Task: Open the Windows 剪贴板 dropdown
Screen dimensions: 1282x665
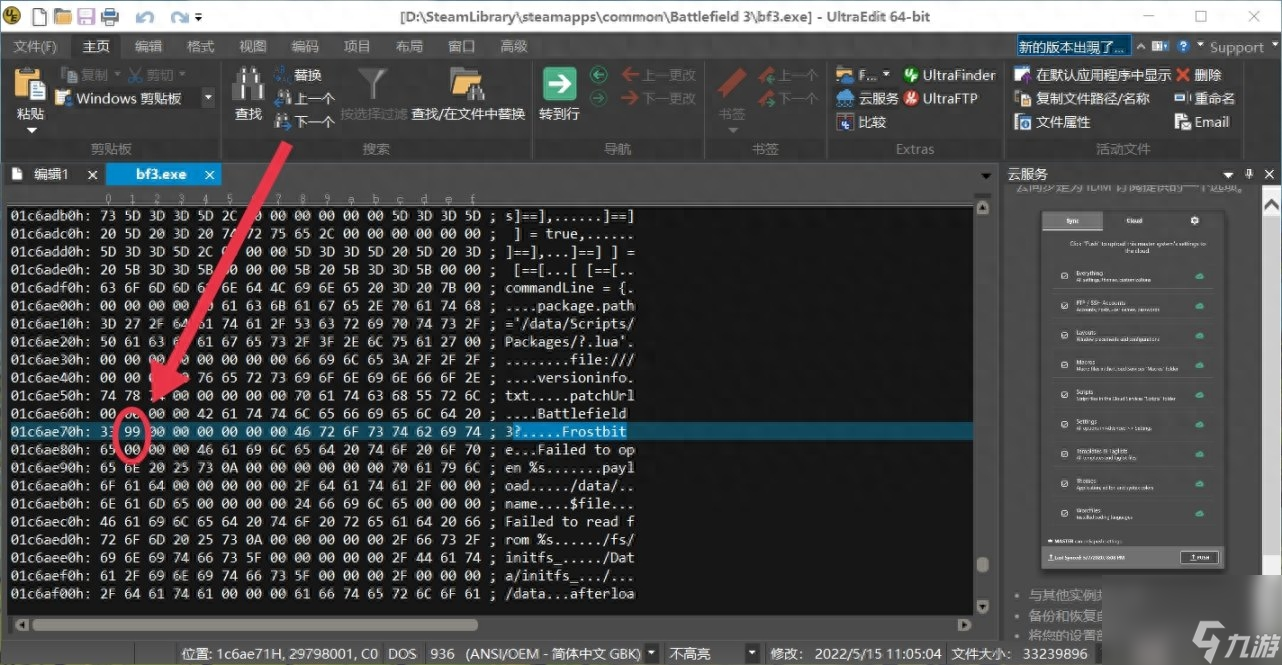Action: (208, 98)
